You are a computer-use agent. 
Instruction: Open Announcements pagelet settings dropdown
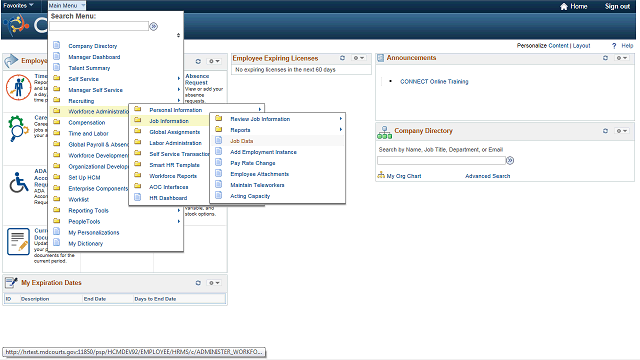point(622,58)
